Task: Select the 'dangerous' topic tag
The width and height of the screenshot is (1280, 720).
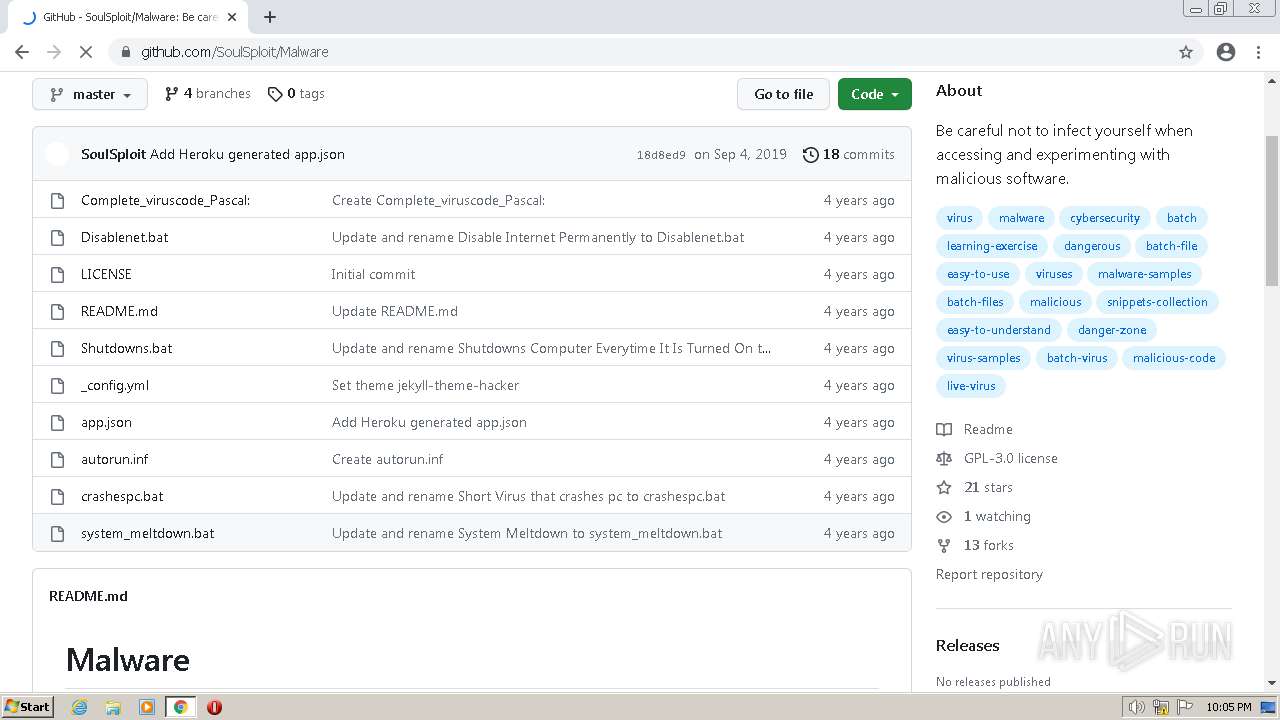Action: tap(1092, 246)
